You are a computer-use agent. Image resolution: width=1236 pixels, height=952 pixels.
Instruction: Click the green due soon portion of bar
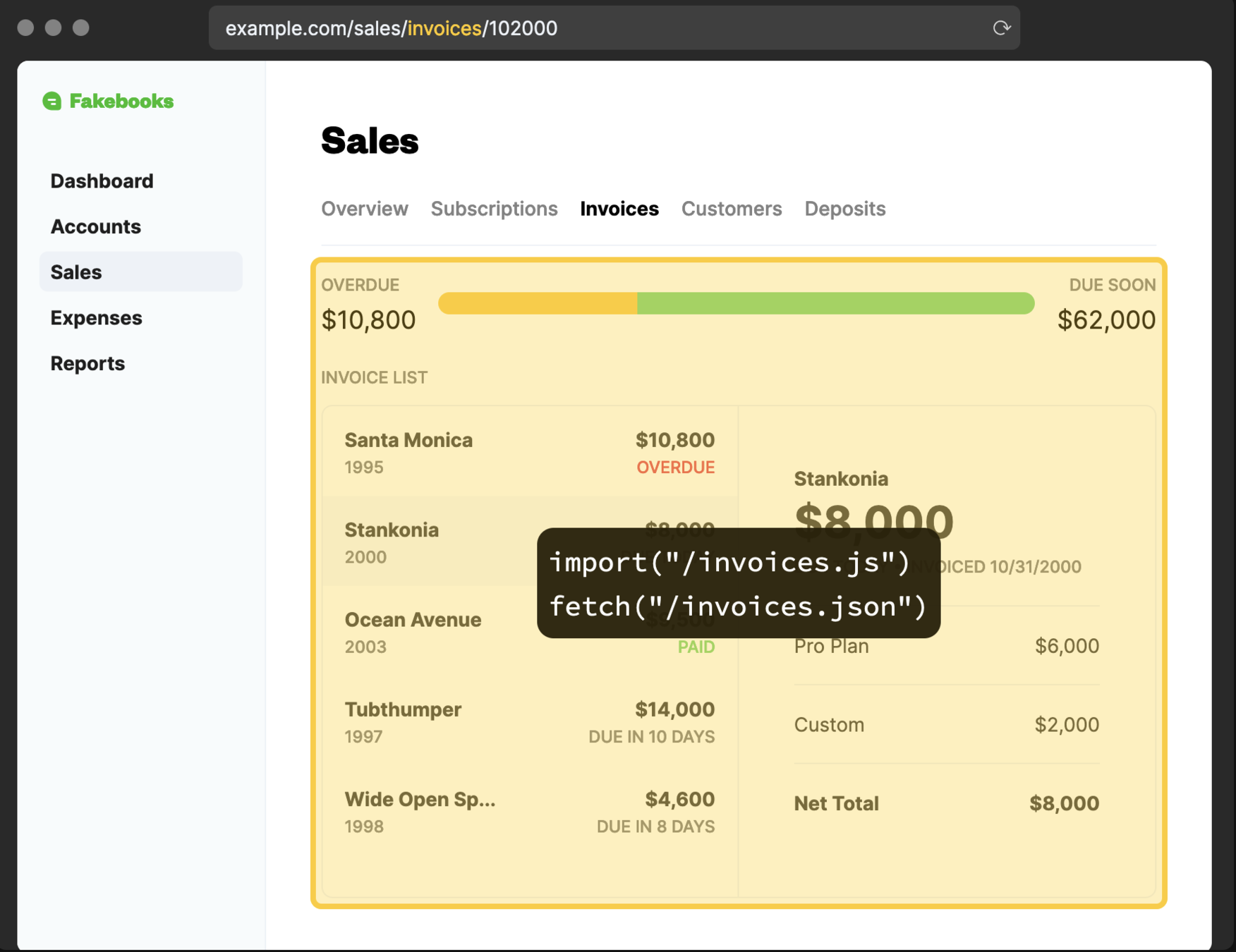tap(836, 303)
